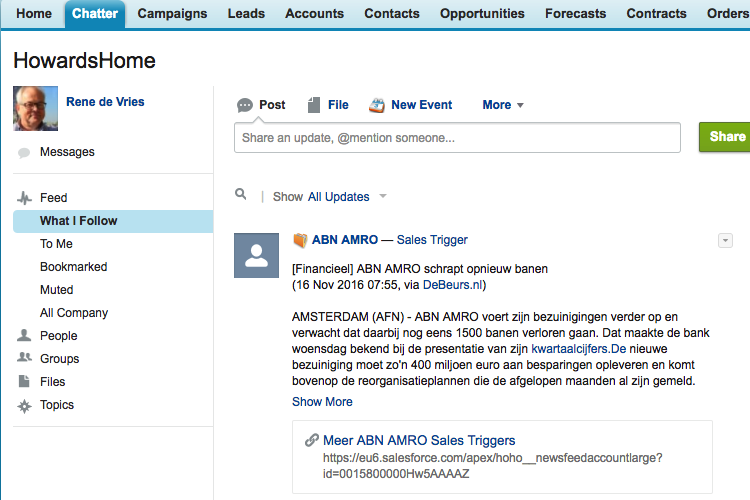750x500 pixels.
Task: Select Messages in the sidebar
Action: pos(67,152)
